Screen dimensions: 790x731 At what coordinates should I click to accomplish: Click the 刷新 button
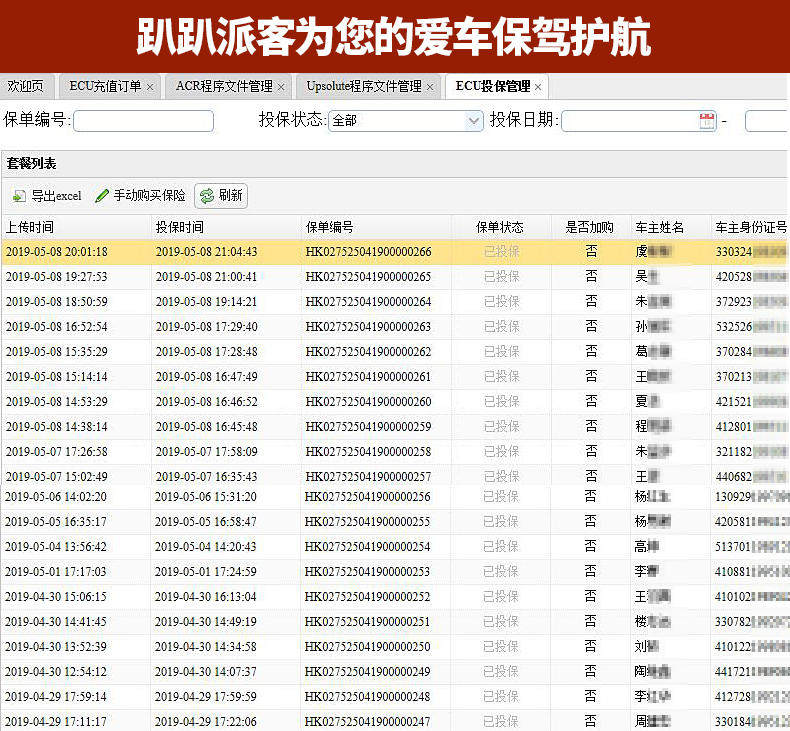(x=221, y=195)
